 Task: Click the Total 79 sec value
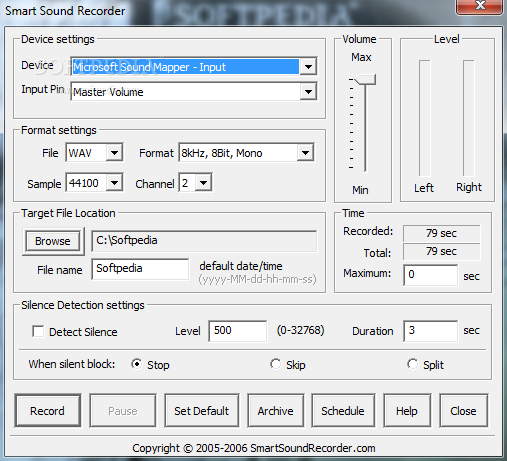pyautogui.click(x=441, y=251)
